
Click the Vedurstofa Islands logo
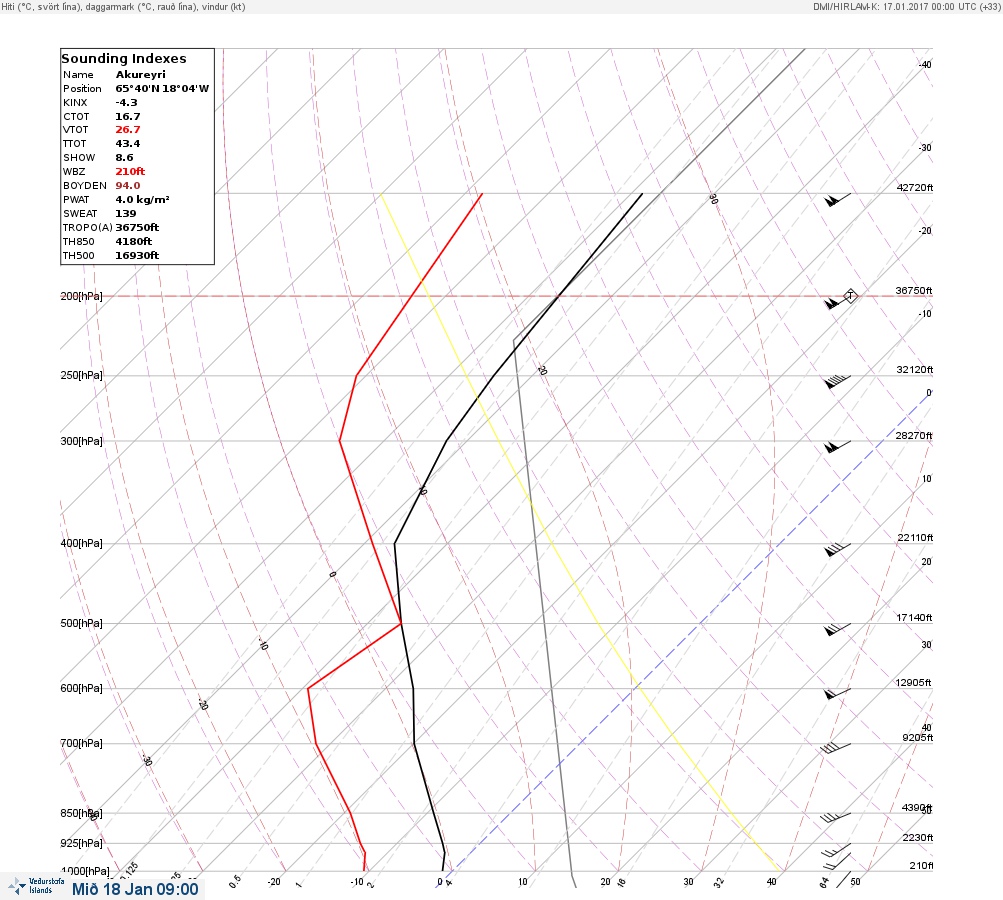(36, 886)
